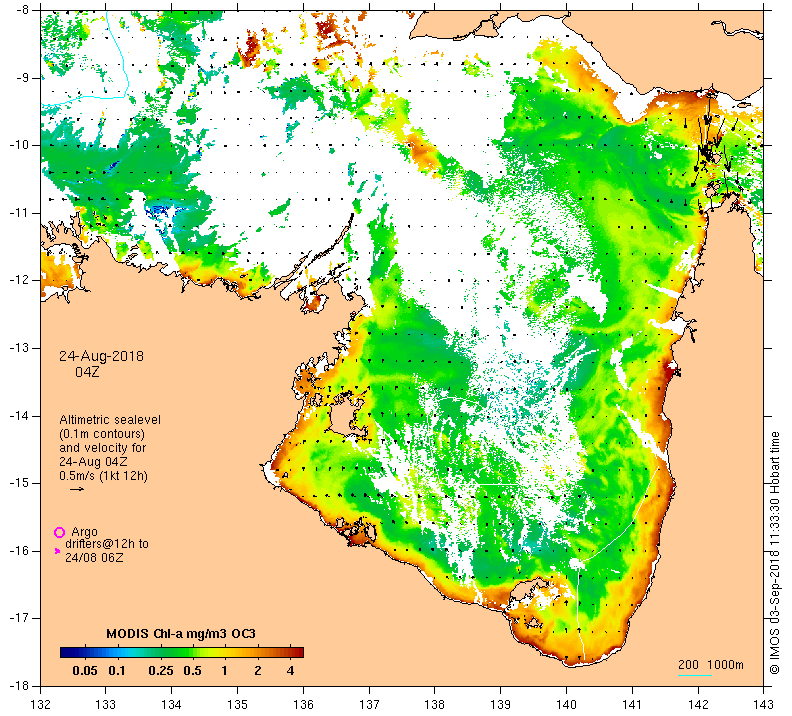Click the IMOS copyright timestamp text

(x=775, y=553)
